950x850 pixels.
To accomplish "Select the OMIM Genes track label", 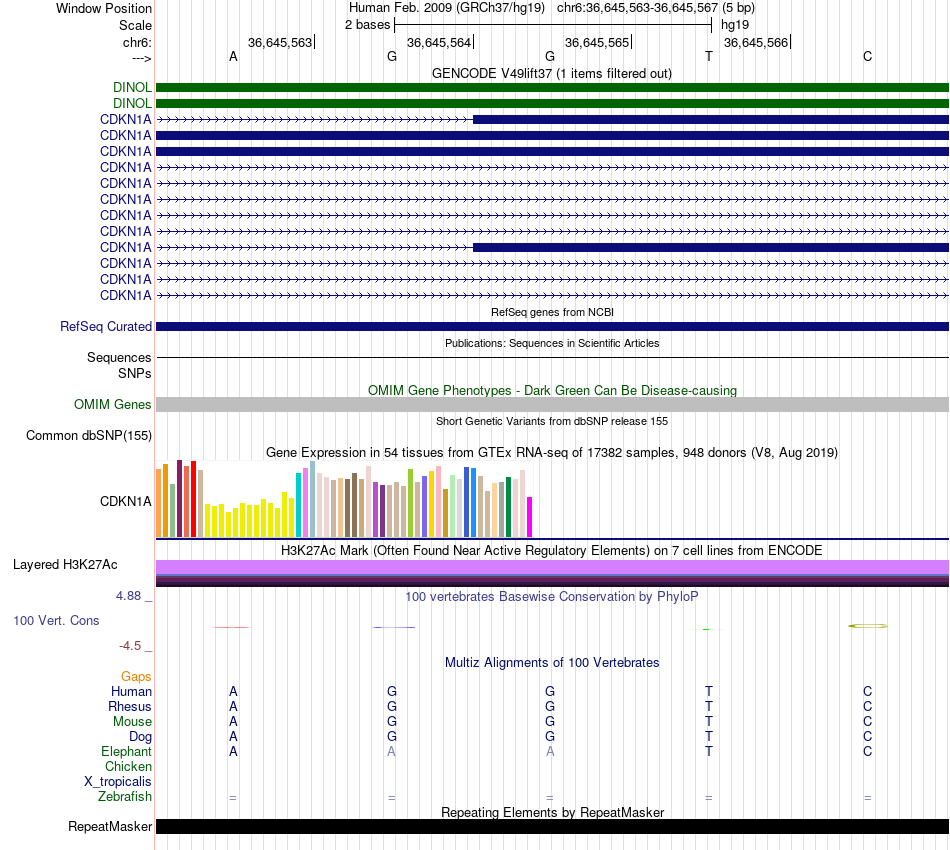I will click(113, 405).
